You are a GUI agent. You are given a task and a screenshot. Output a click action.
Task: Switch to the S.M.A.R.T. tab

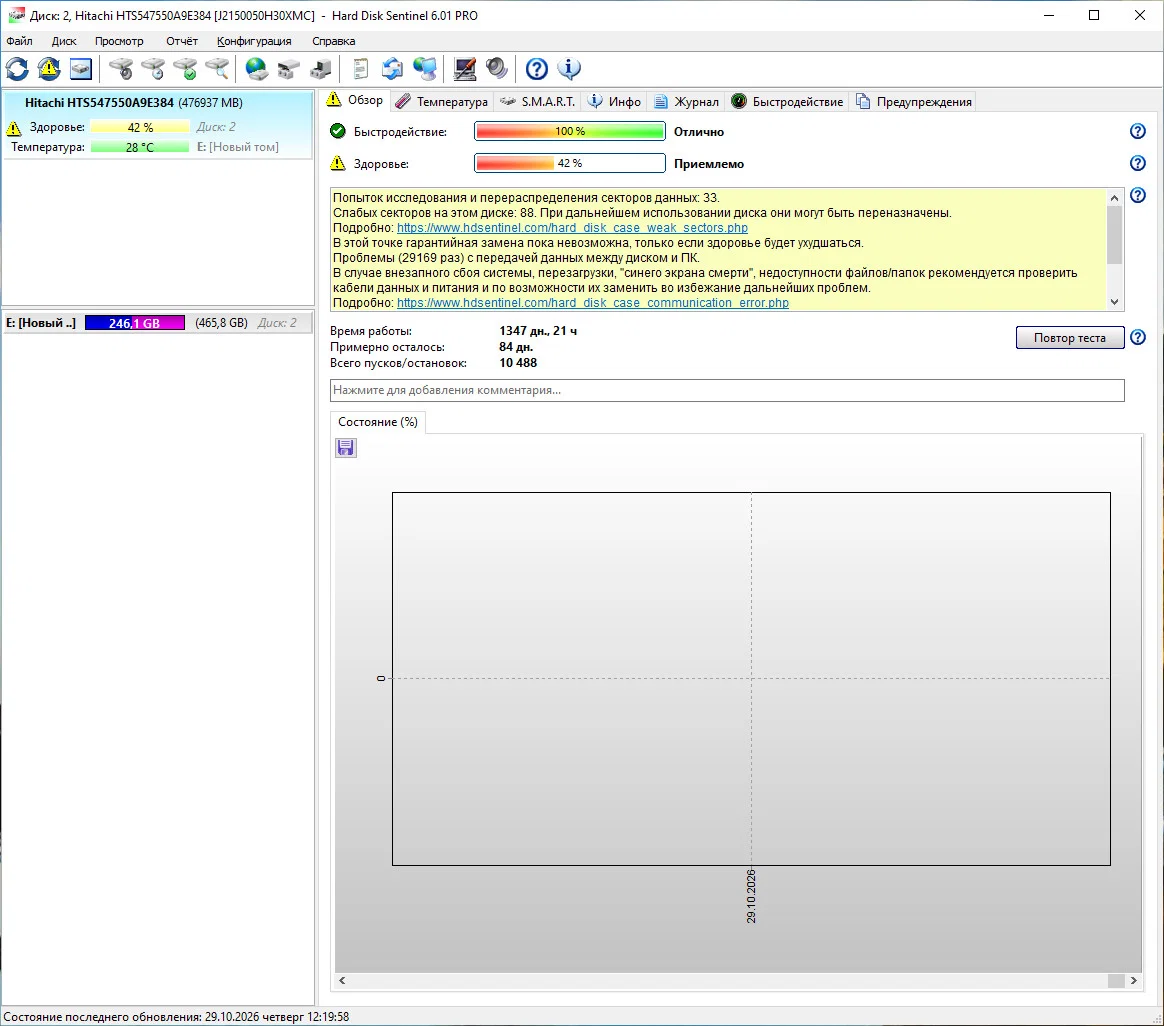pos(538,102)
